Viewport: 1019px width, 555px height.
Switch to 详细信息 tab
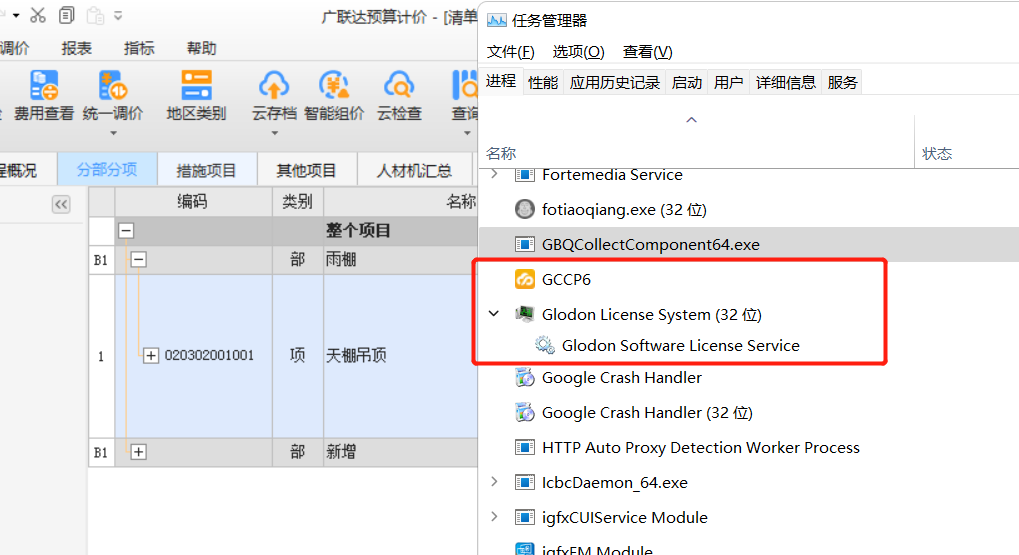tap(786, 83)
